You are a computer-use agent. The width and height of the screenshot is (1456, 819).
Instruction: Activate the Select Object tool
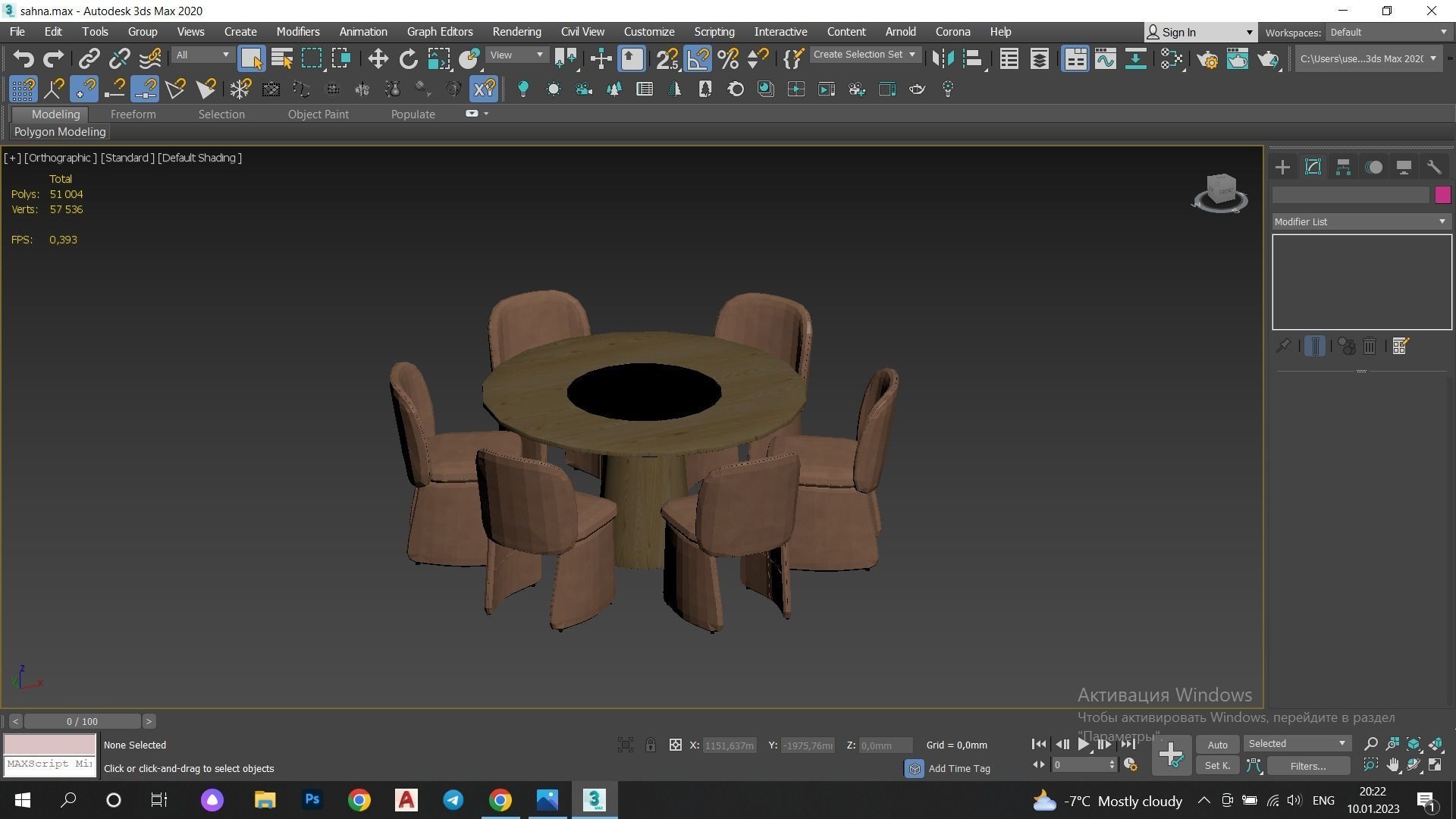pyautogui.click(x=251, y=58)
